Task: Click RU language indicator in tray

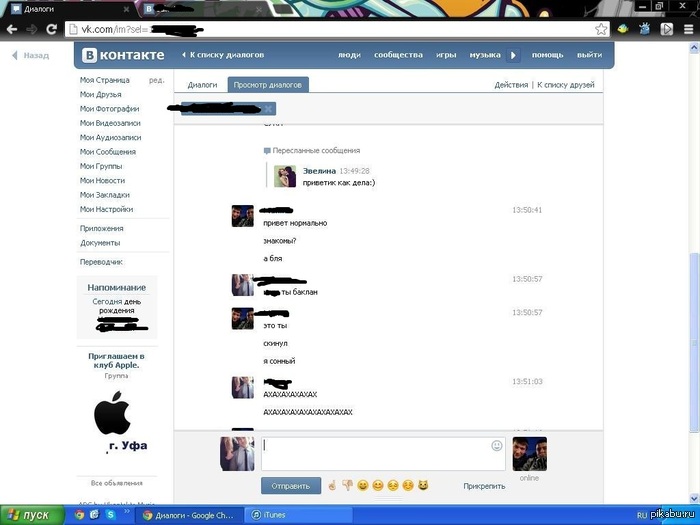Action: 642,515
